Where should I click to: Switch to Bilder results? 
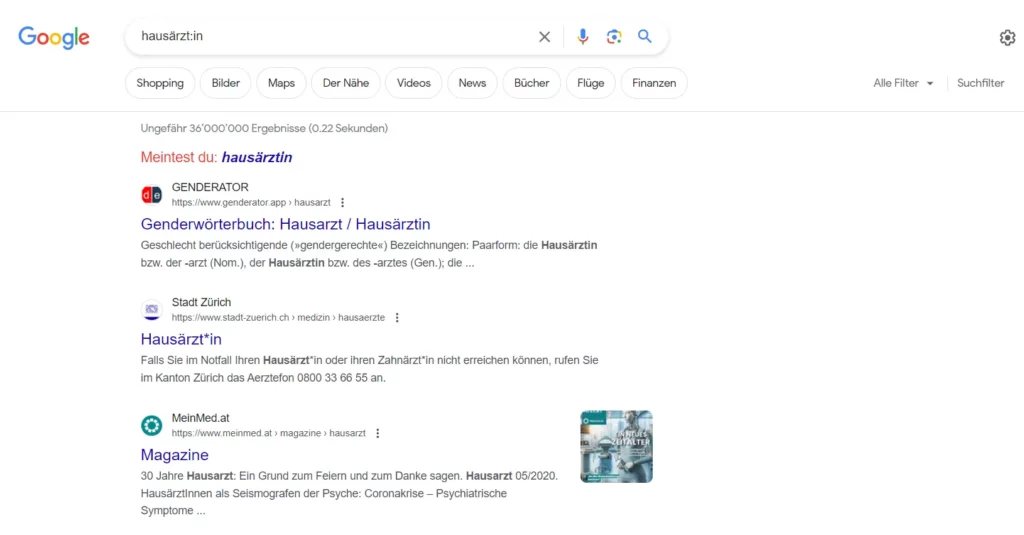225,83
